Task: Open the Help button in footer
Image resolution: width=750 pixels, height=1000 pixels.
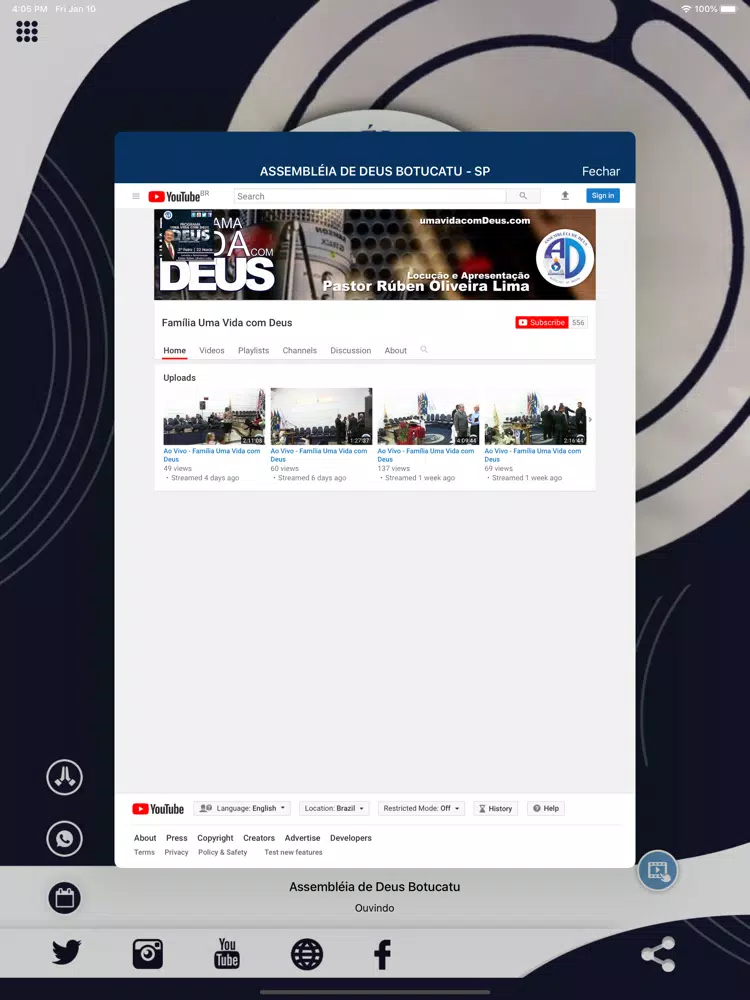Action: pyautogui.click(x=546, y=808)
